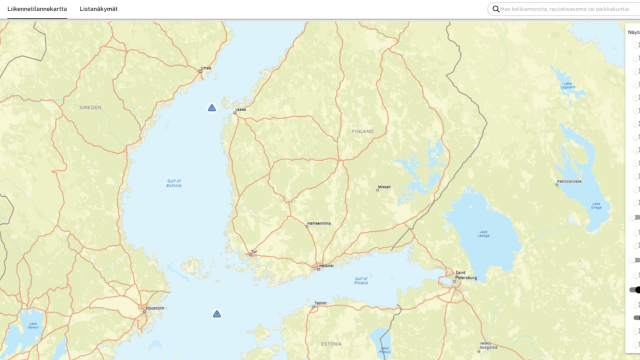The image size is (640, 360).
Task: Click the Mikkeli city marker
Action: (378, 190)
